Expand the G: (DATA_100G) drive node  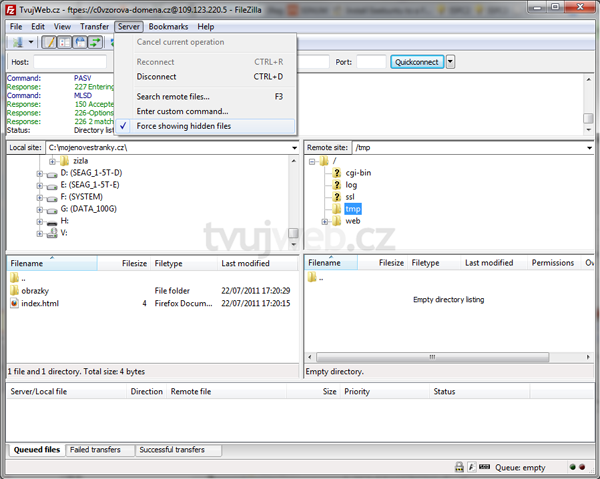tap(39, 210)
